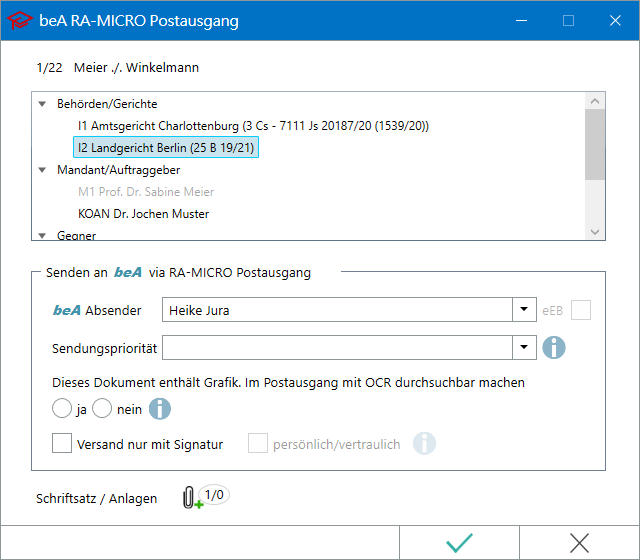Click the Behörden/Gerichte category label

click(x=107, y=104)
